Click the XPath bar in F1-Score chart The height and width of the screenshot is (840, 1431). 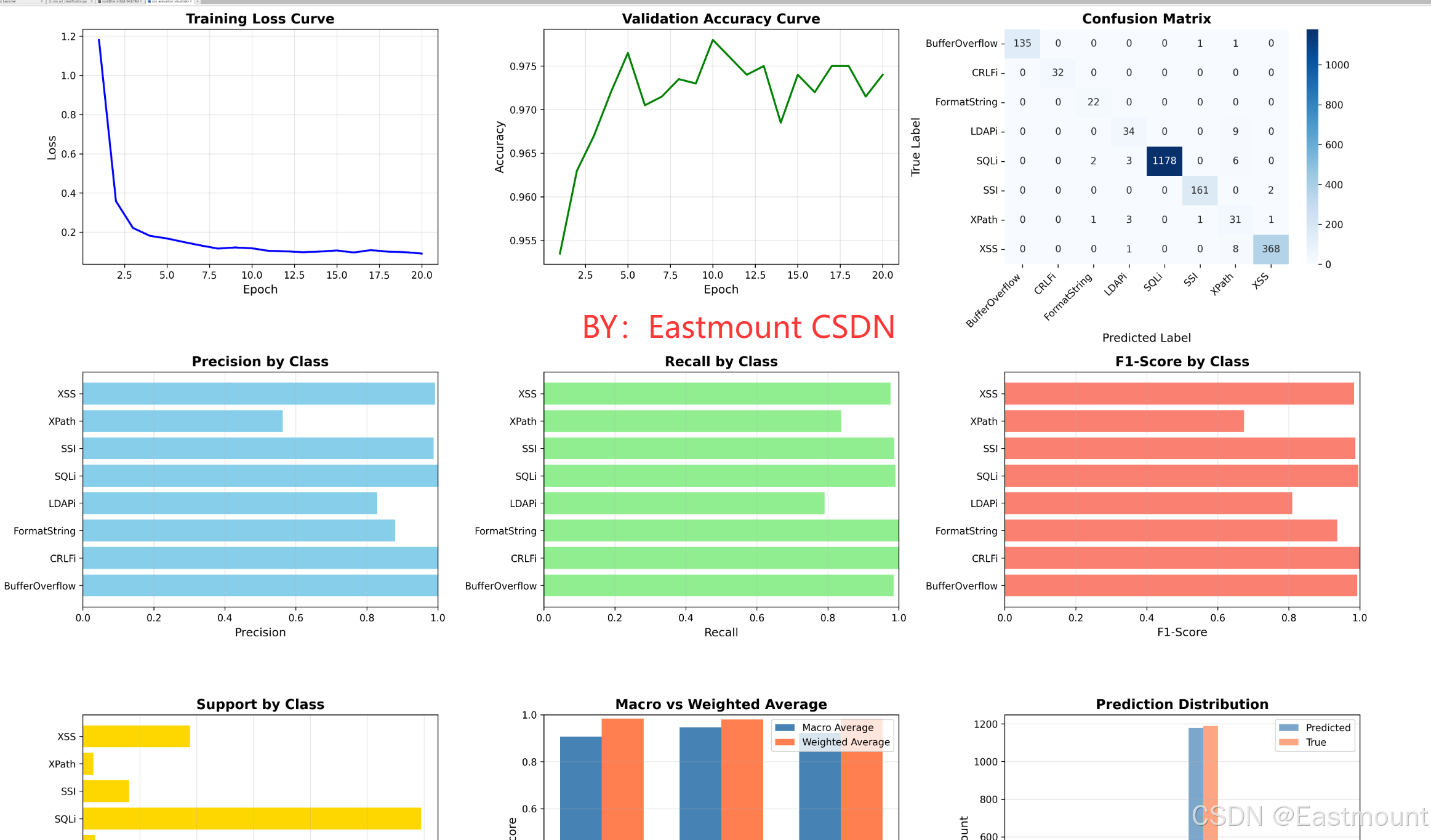pos(1124,421)
